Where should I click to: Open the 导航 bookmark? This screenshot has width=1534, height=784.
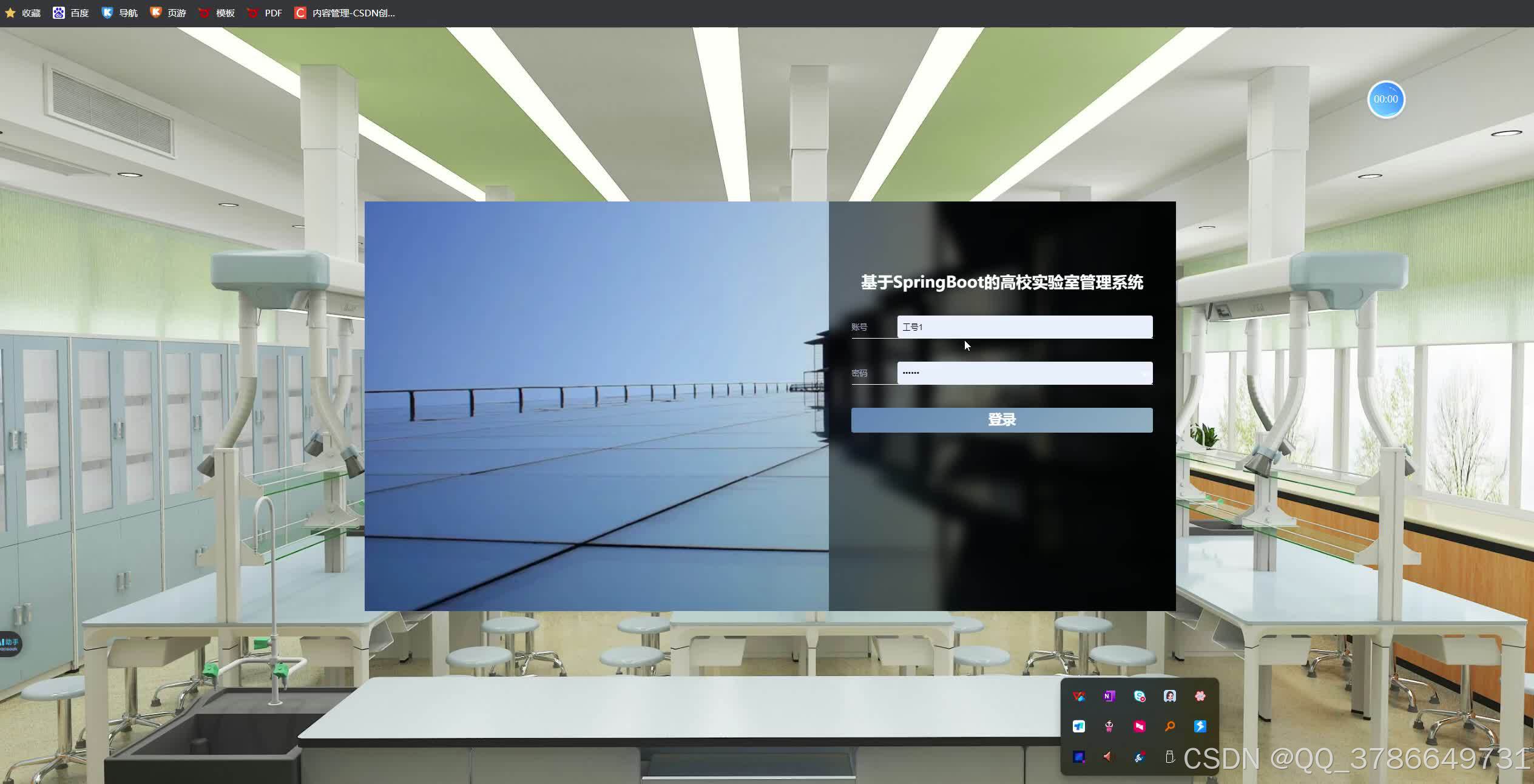tap(120, 13)
